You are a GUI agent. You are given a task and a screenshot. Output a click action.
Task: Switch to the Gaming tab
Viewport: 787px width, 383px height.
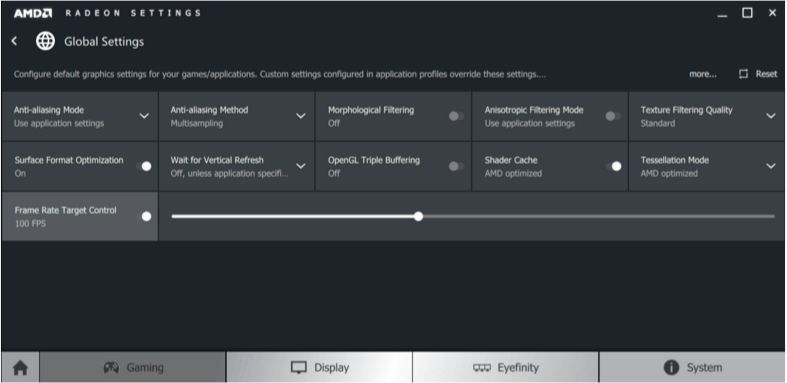[x=133, y=367]
